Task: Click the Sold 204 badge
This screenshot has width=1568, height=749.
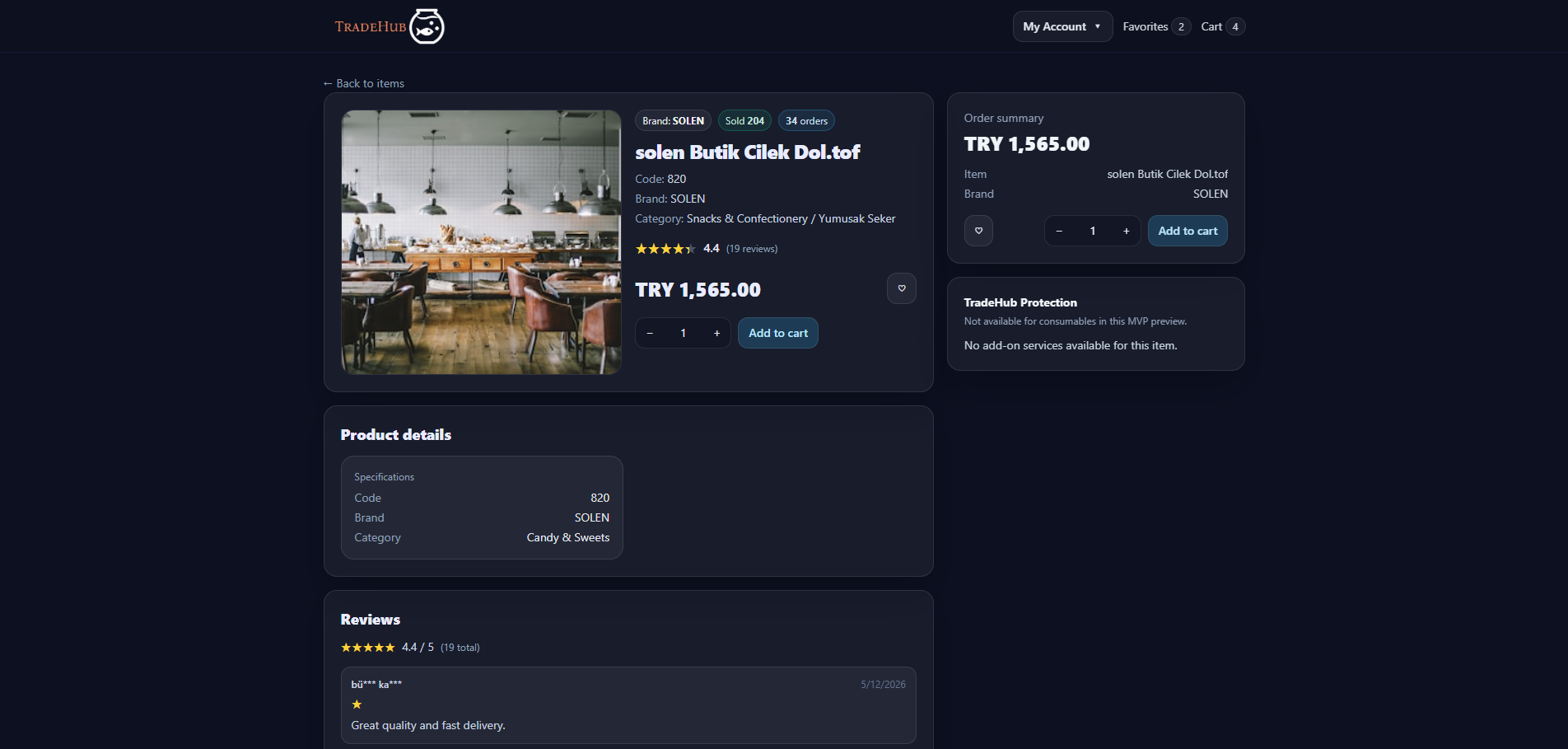Action: click(744, 120)
